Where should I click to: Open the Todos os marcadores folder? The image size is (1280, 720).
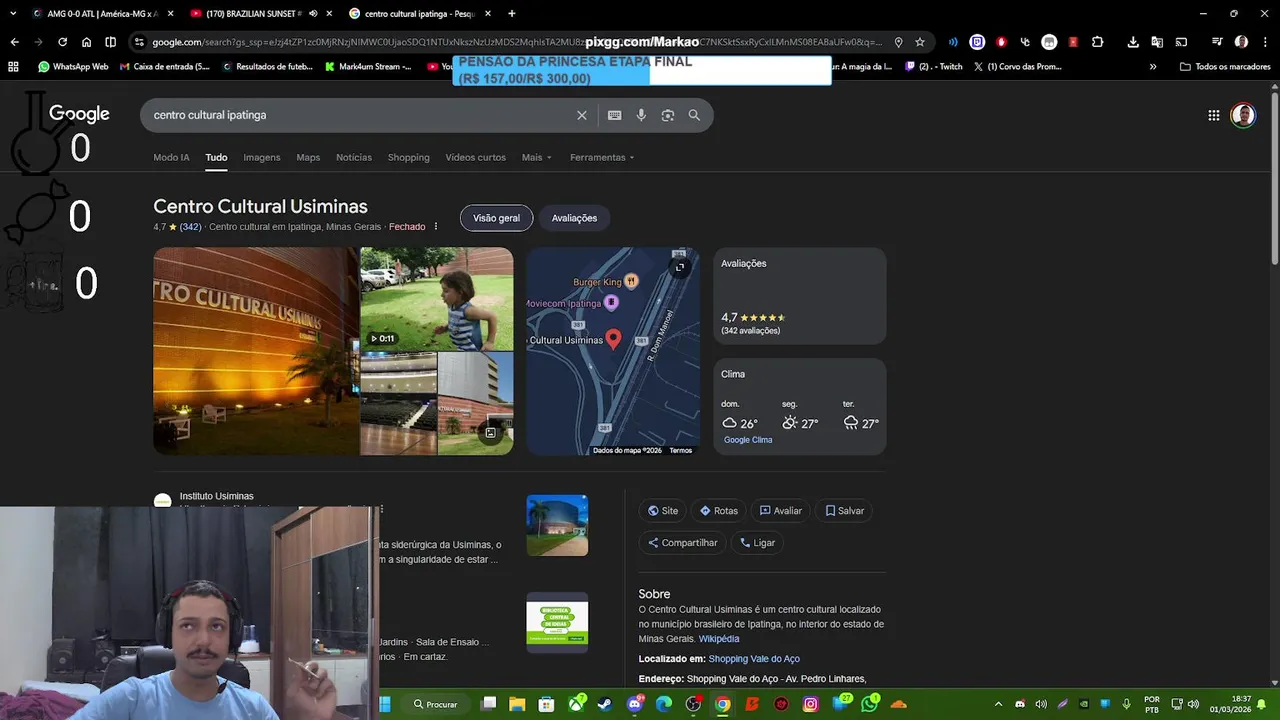[x=1225, y=67]
